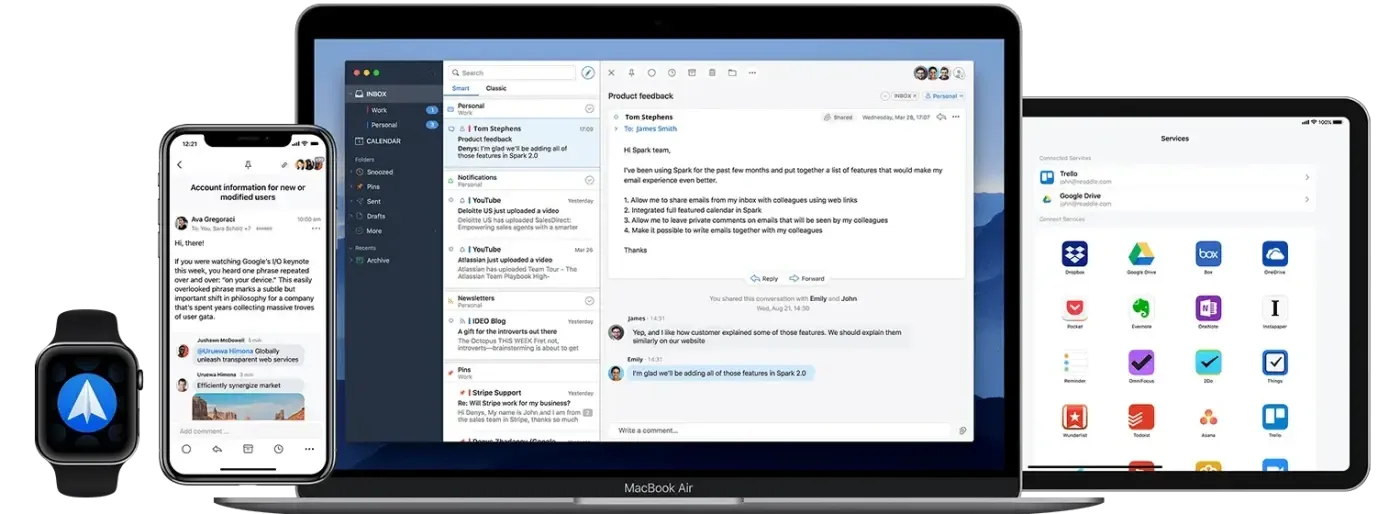
Task: Open Pocket service on the iPad
Action: (x=1075, y=308)
